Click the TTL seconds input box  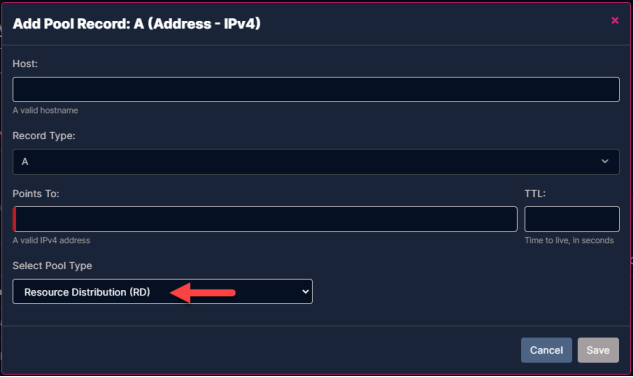coord(572,219)
